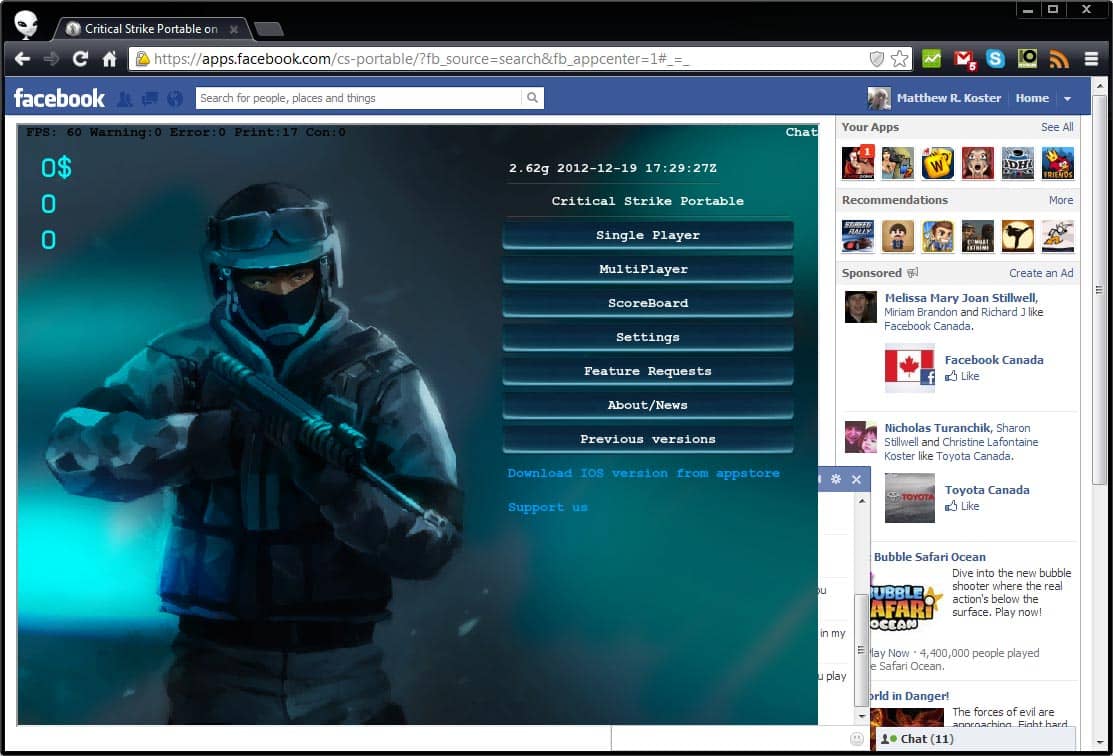Open chat window settings gear icon
Screen dimensions: 1113x756
point(835,479)
